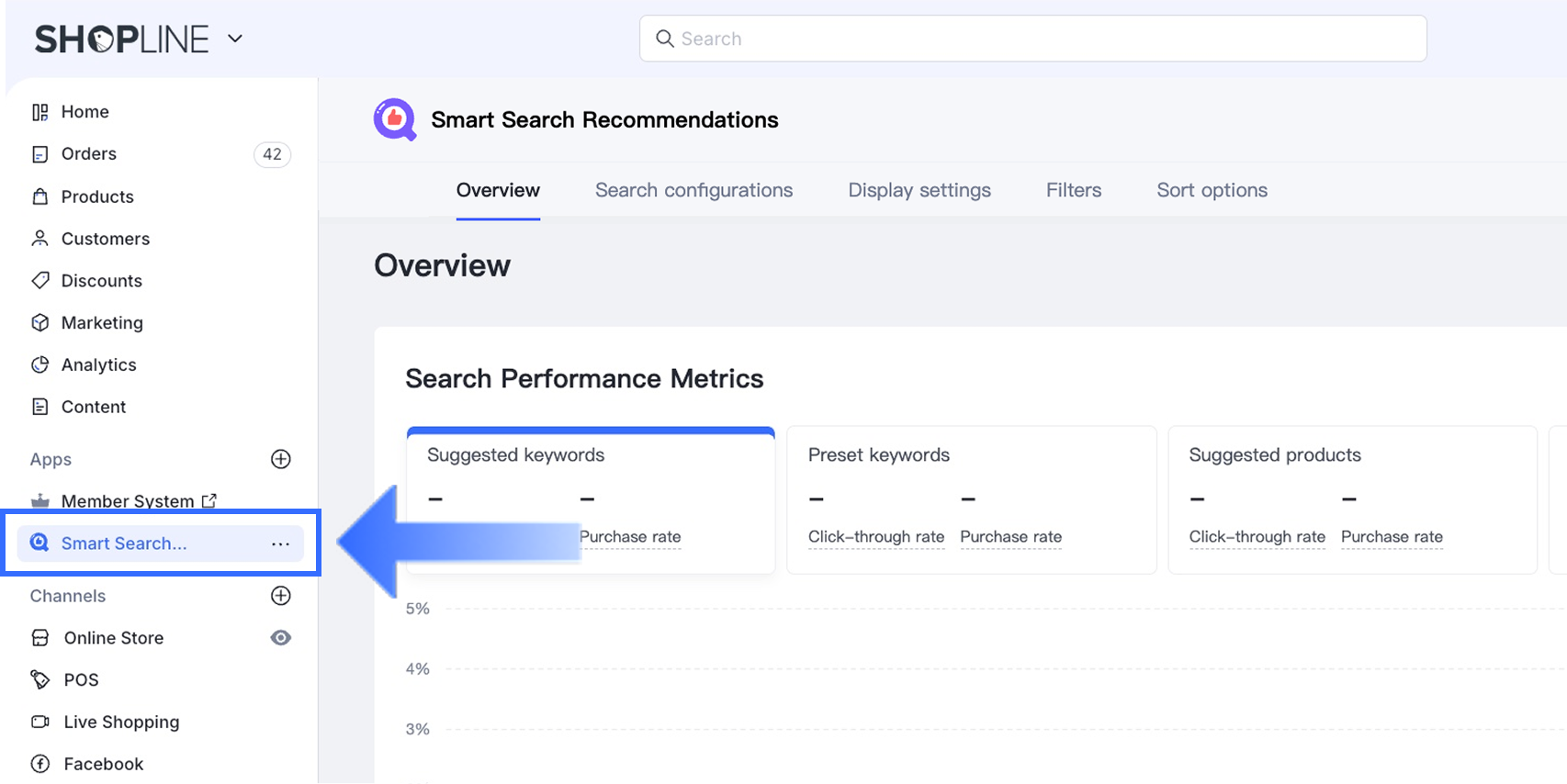Screen dimensions: 1567x784
Task: Add a sales channel with plus icon
Action: pyautogui.click(x=281, y=596)
